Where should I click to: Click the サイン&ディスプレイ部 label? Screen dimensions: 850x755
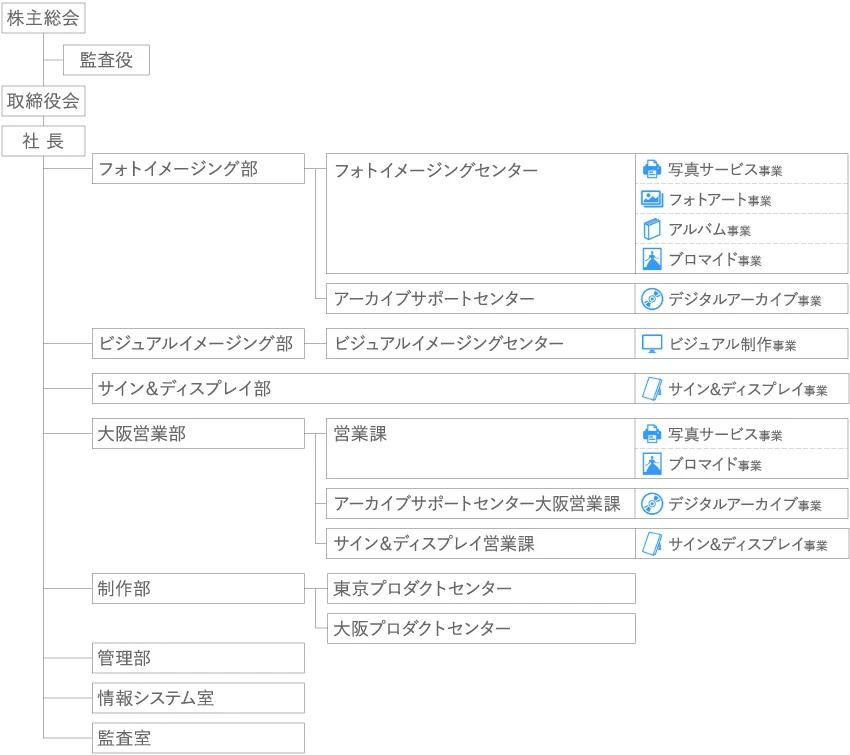184,389
